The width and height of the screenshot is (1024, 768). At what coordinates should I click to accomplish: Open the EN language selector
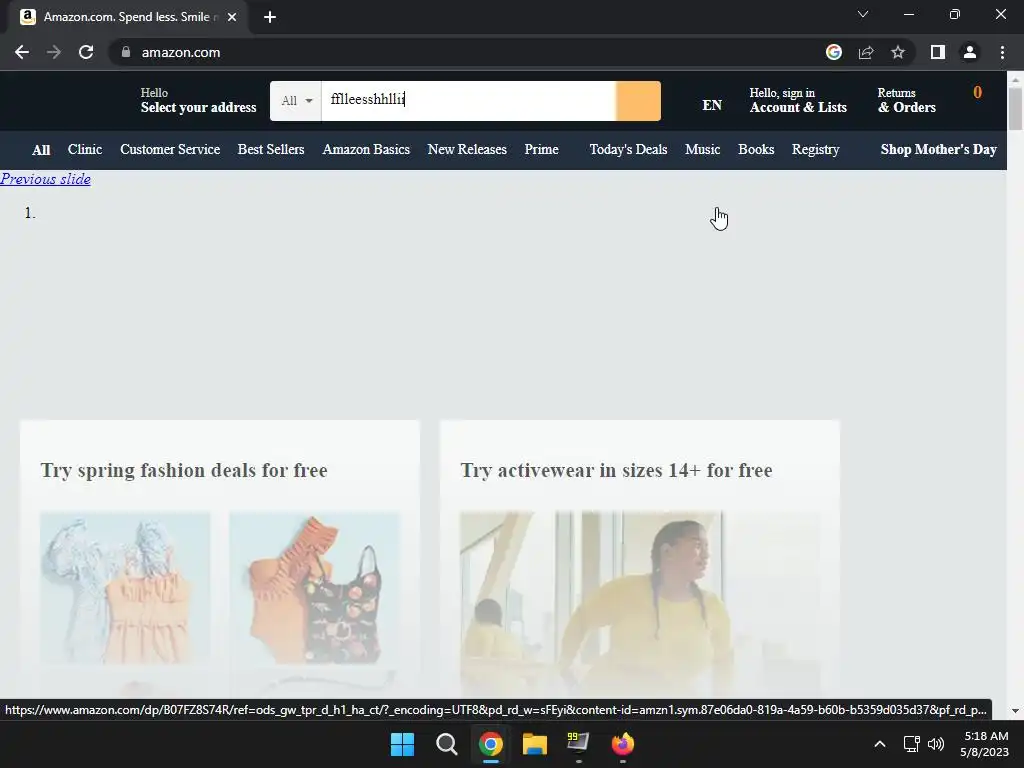coord(712,105)
